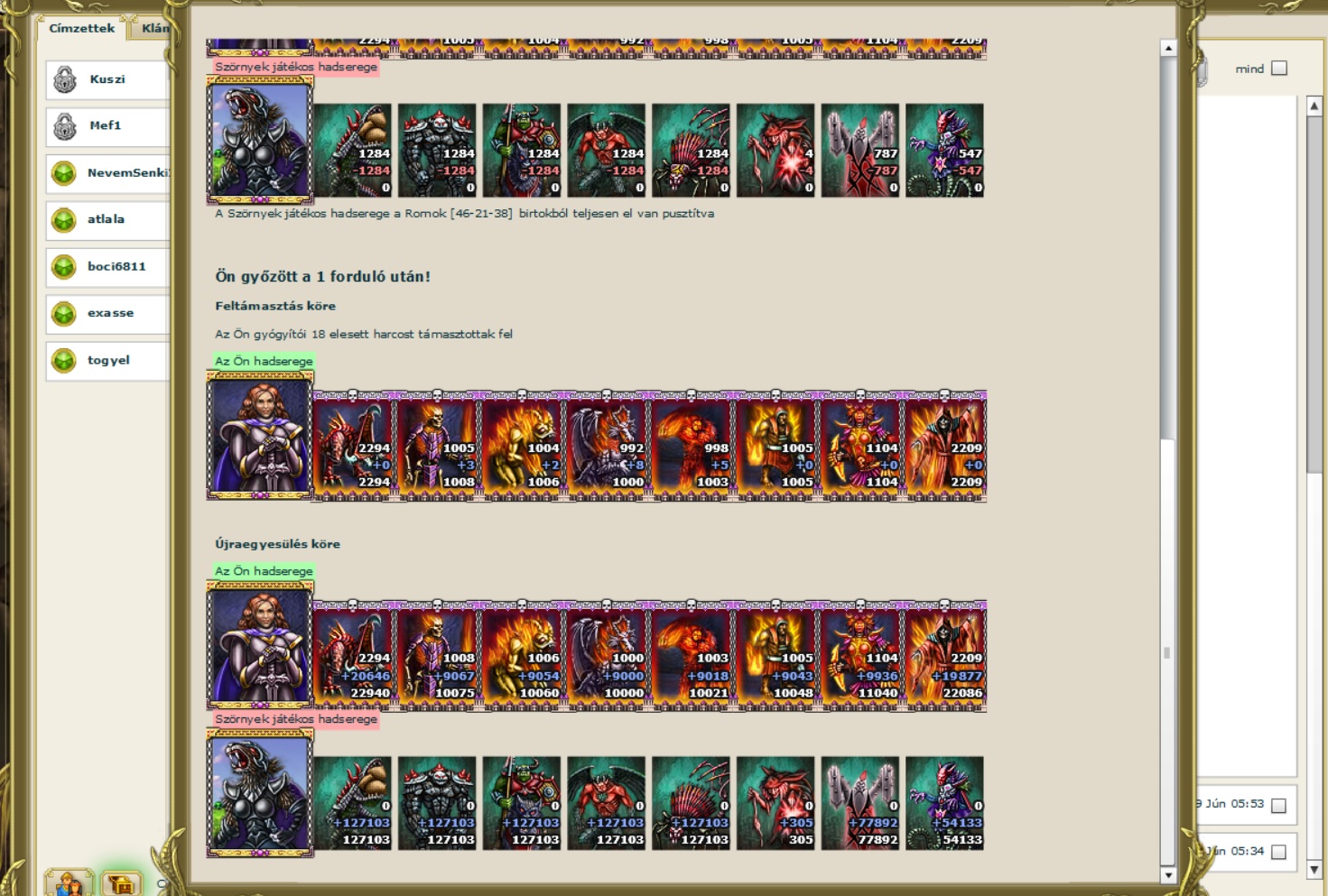Click the treasure chest icon at the bottom left
Image resolution: width=1328 pixels, height=896 pixels.
point(121,883)
